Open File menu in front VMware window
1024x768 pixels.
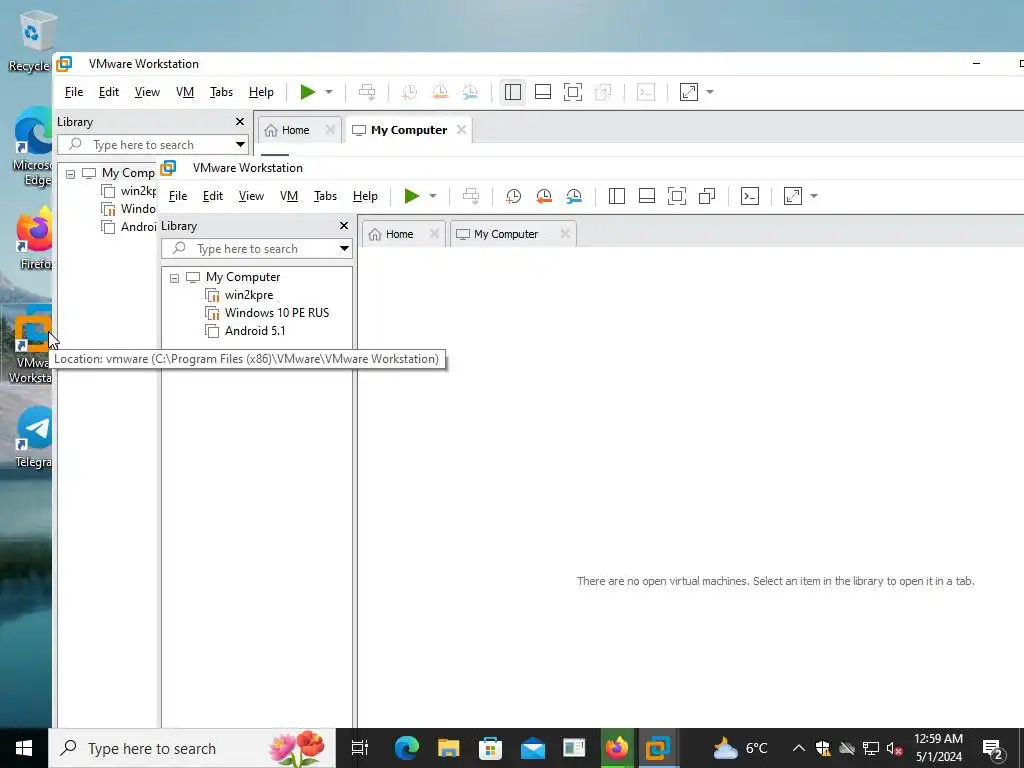click(x=178, y=196)
